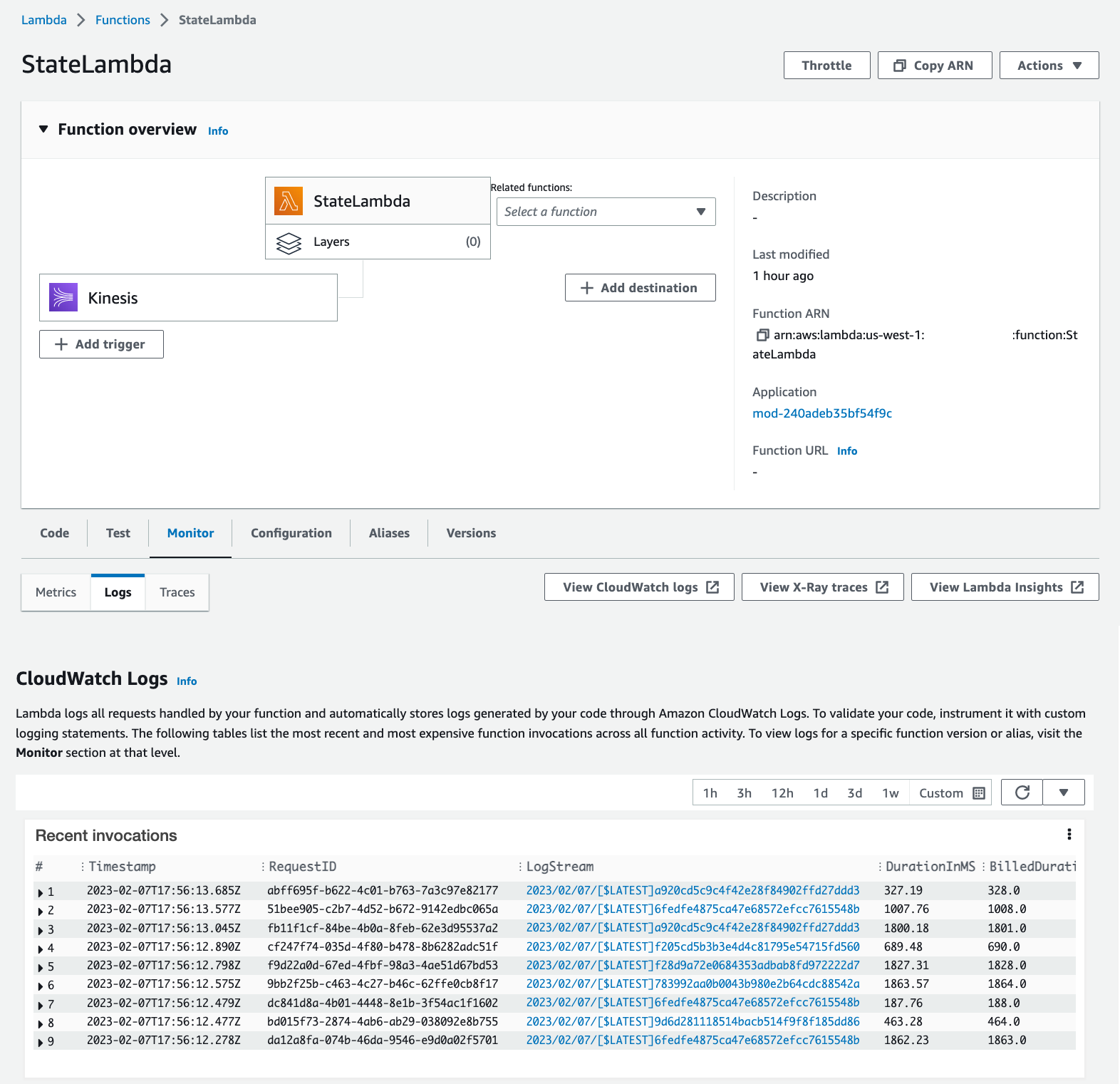This screenshot has width=1120, height=1084.
Task: Open the Related functions dropdown
Action: 606,212
